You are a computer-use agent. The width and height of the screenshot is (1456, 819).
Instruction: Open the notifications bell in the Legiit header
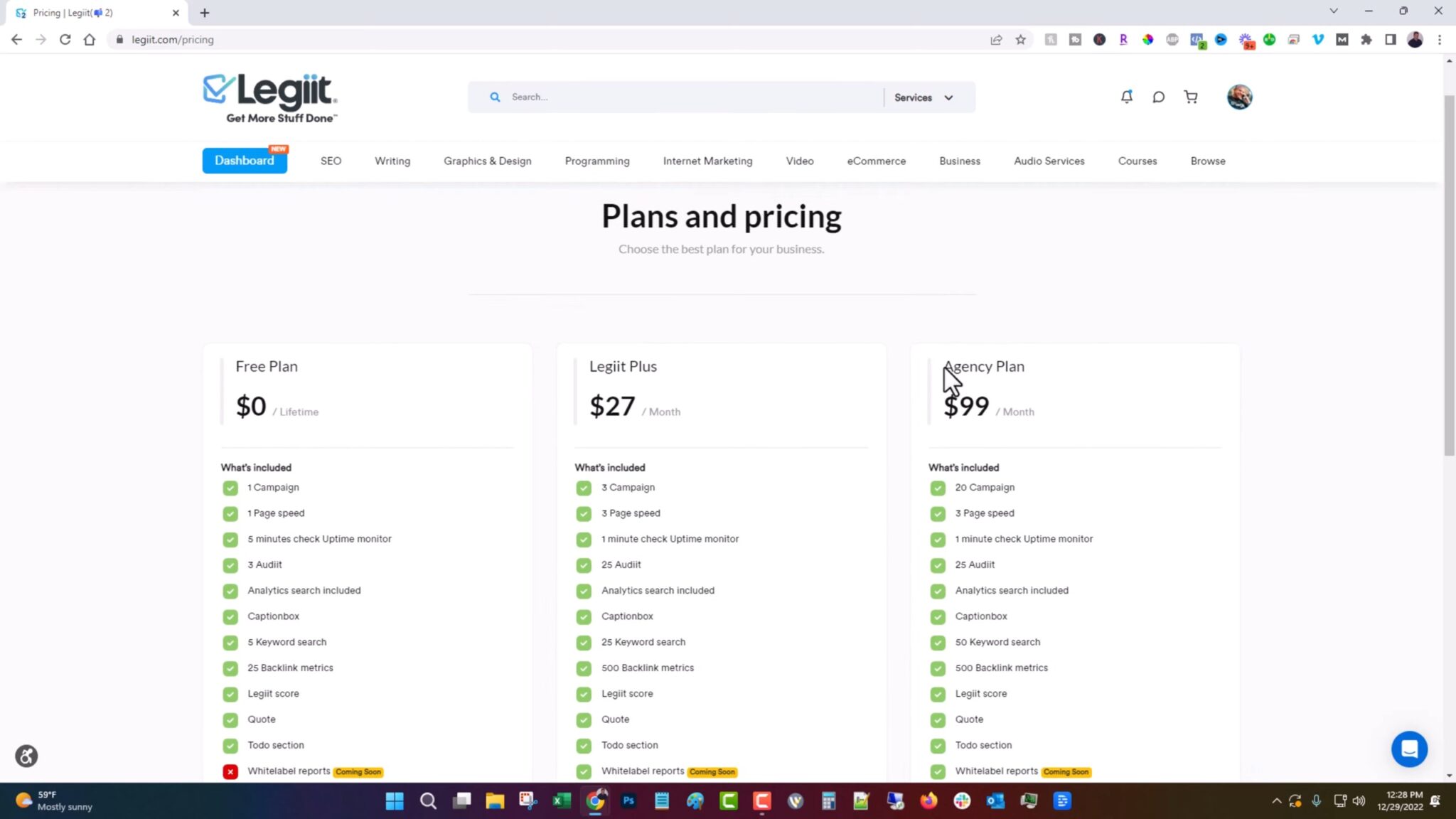coord(1126,97)
